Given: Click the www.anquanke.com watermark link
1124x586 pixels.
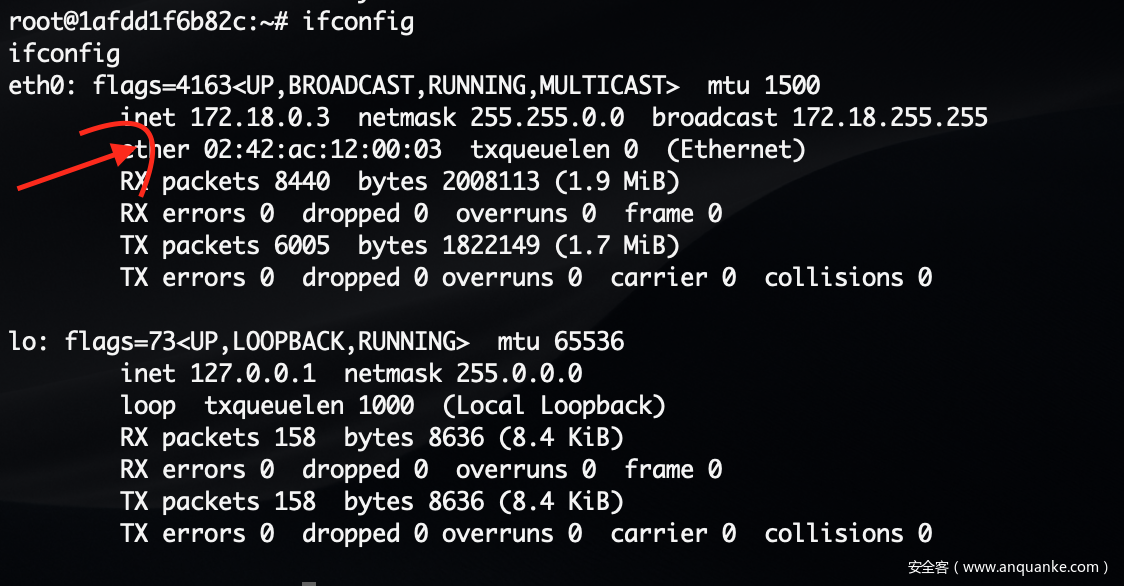Looking at the screenshot, I should (1030, 567).
